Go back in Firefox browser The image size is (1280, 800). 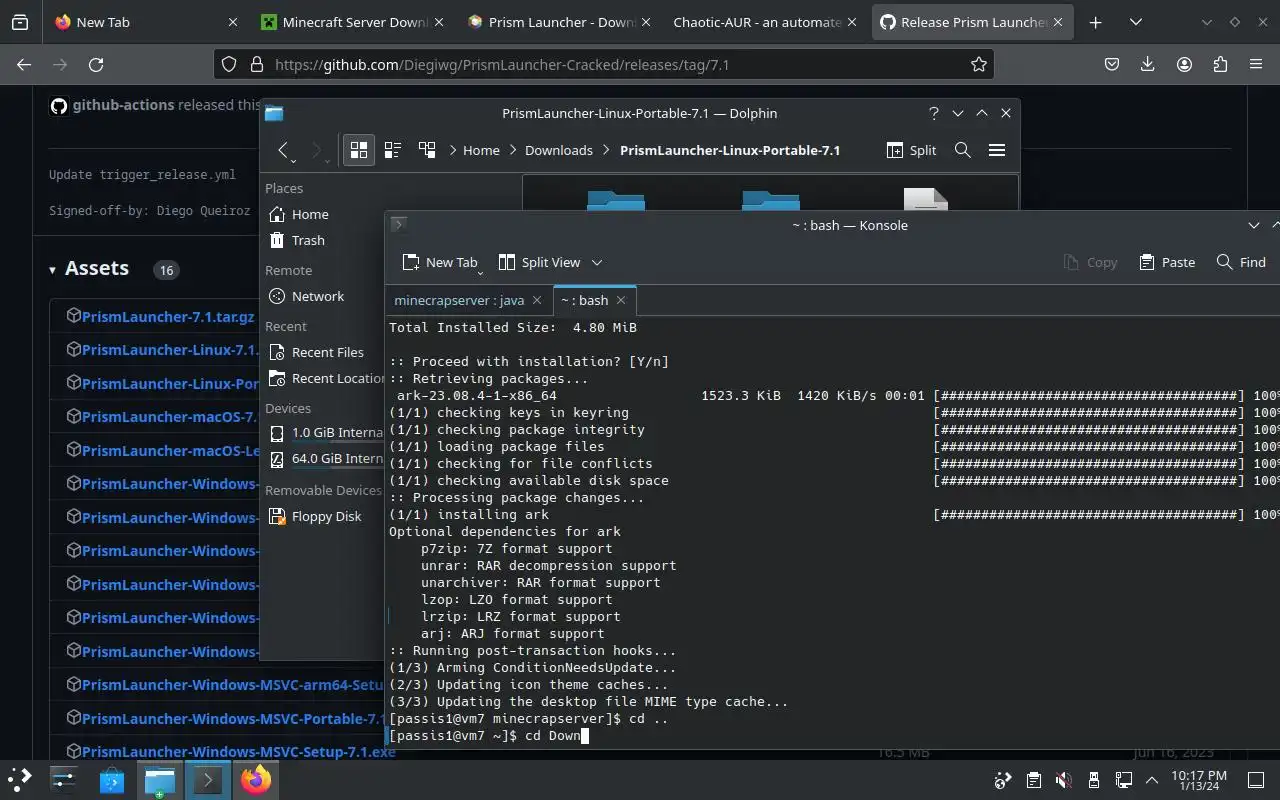point(24,64)
